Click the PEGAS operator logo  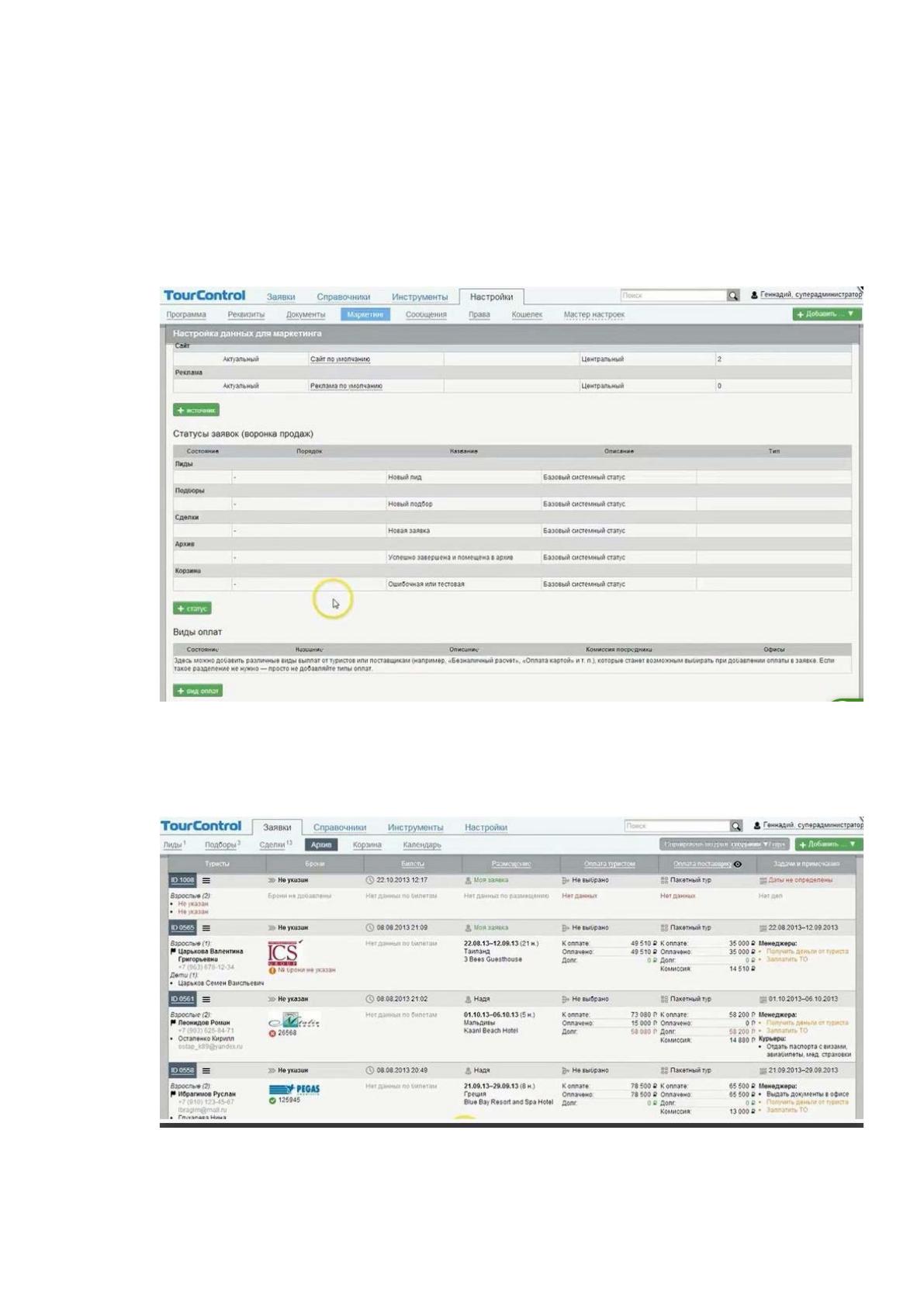[x=294, y=1089]
